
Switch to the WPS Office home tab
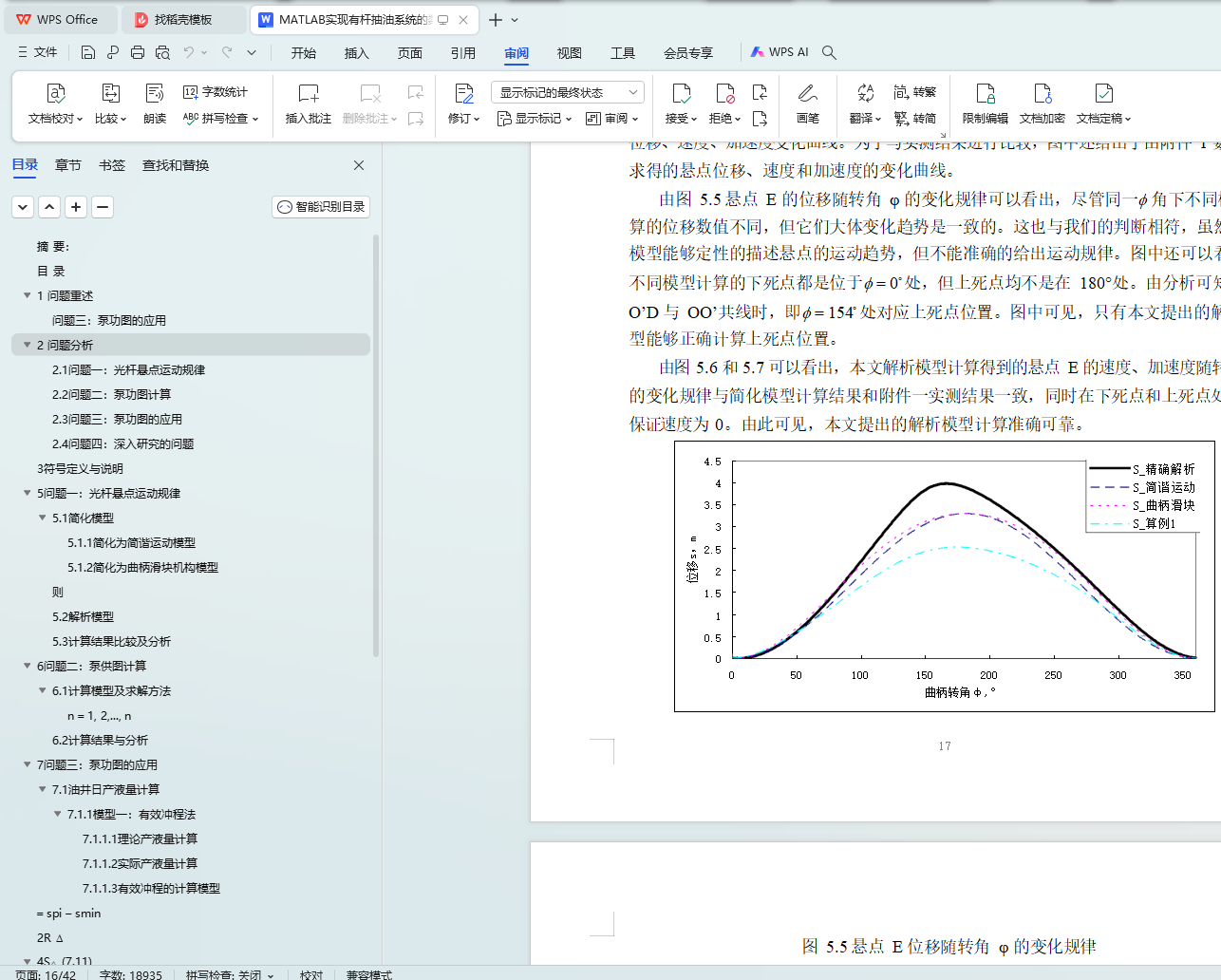[59, 19]
